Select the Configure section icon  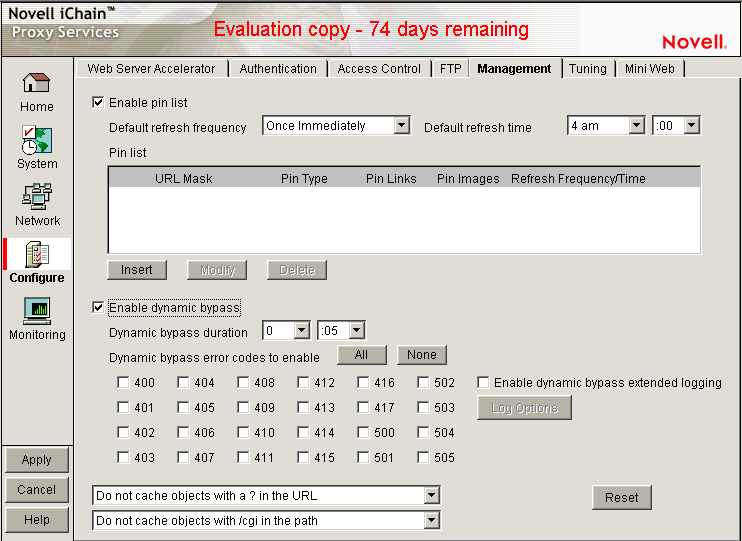click(36, 254)
